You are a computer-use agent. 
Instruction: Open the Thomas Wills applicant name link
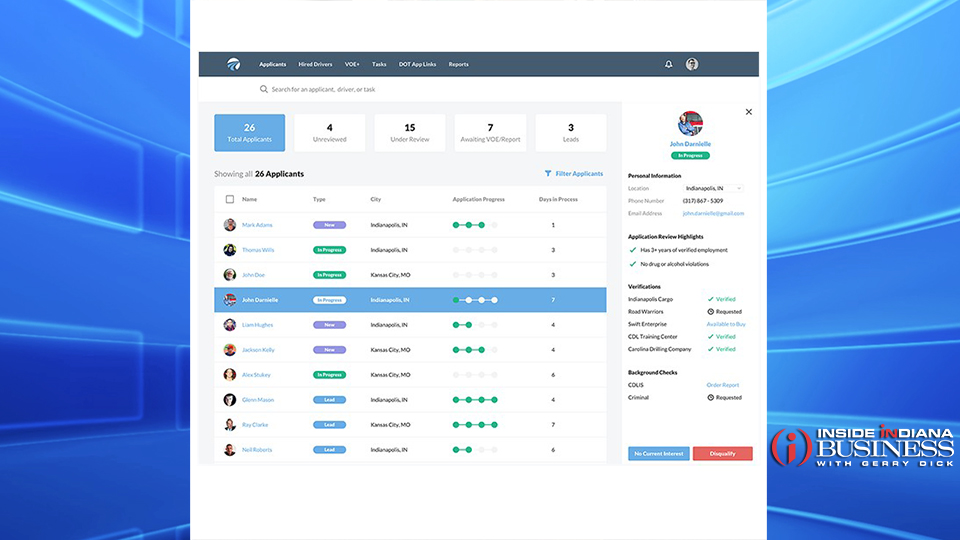tap(258, 250)
